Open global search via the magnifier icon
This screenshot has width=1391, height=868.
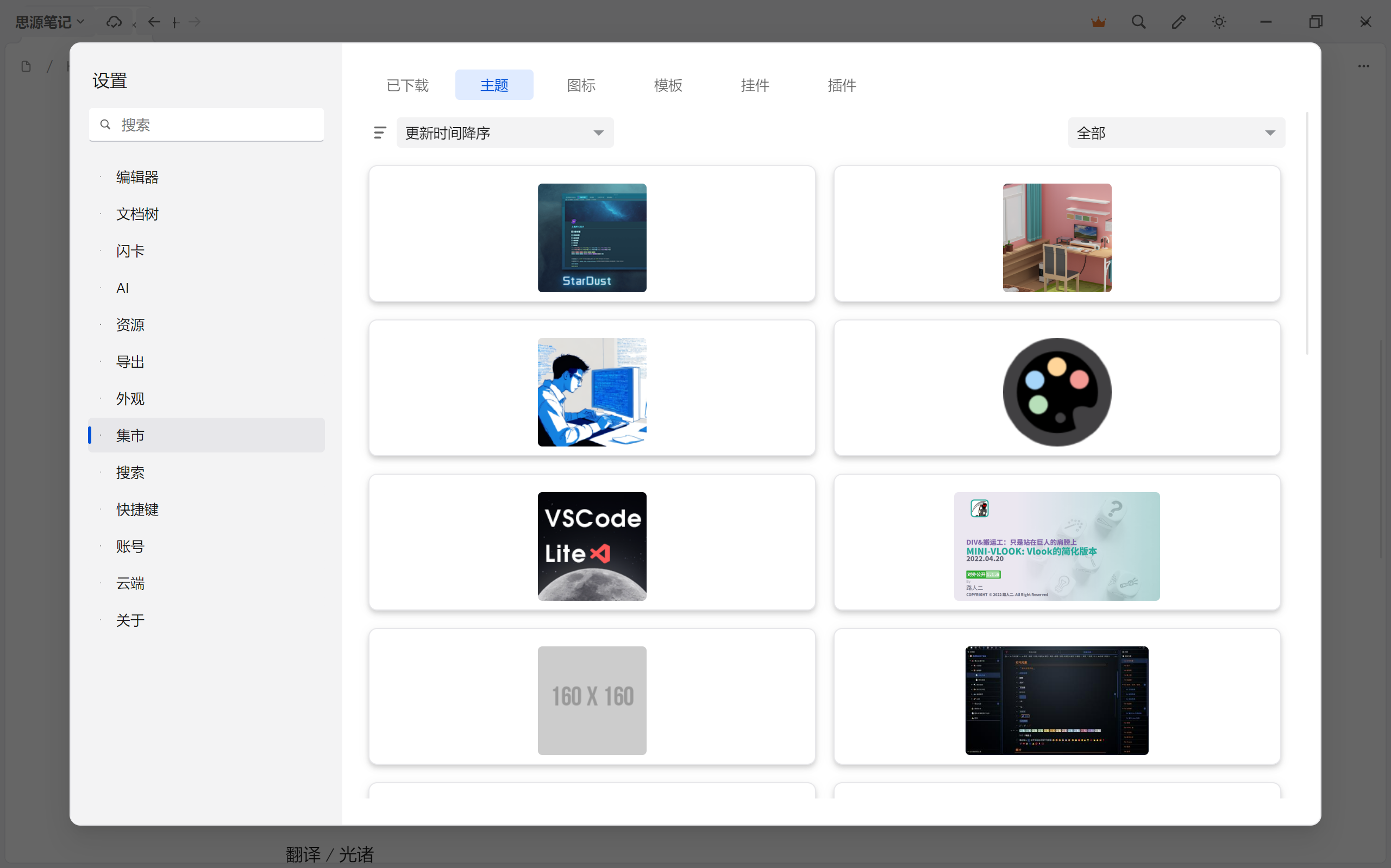pos(1138,22)
